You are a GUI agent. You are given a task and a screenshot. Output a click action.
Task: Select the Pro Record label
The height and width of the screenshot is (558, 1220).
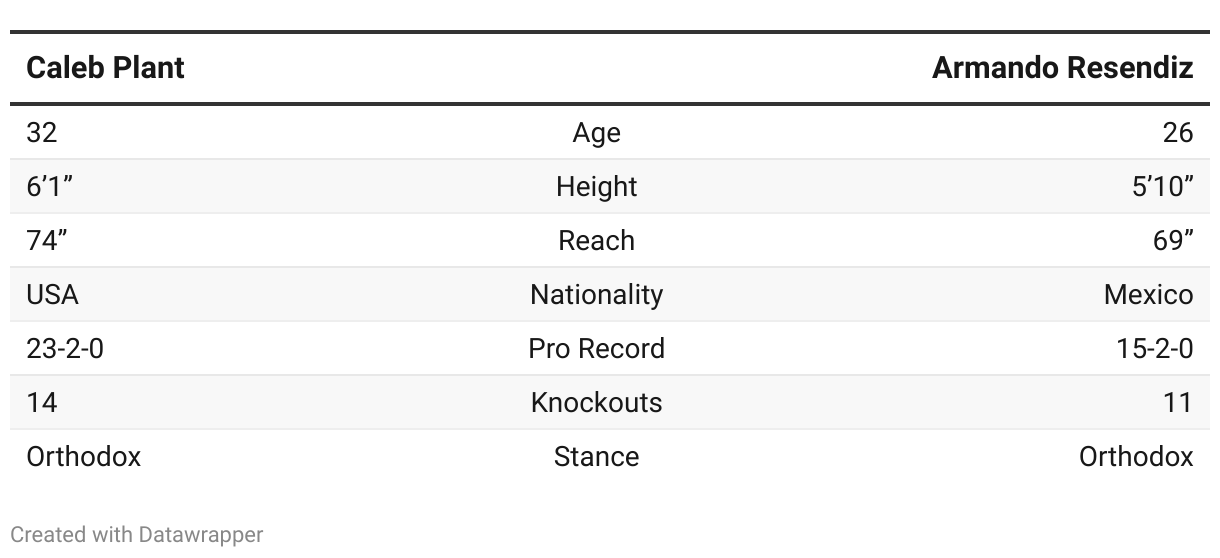click(597, 349)
